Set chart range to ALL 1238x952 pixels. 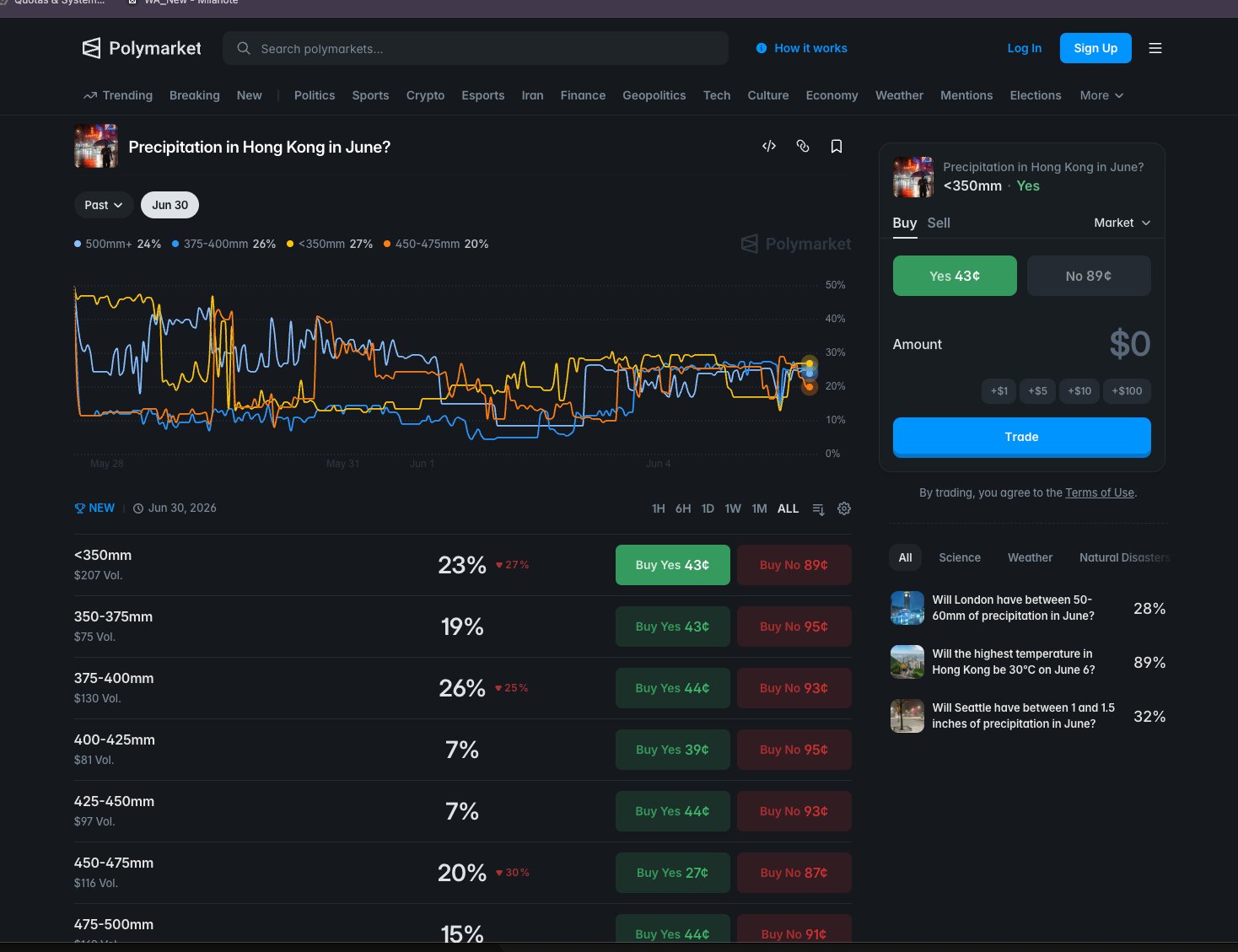[x=788, y=508]
